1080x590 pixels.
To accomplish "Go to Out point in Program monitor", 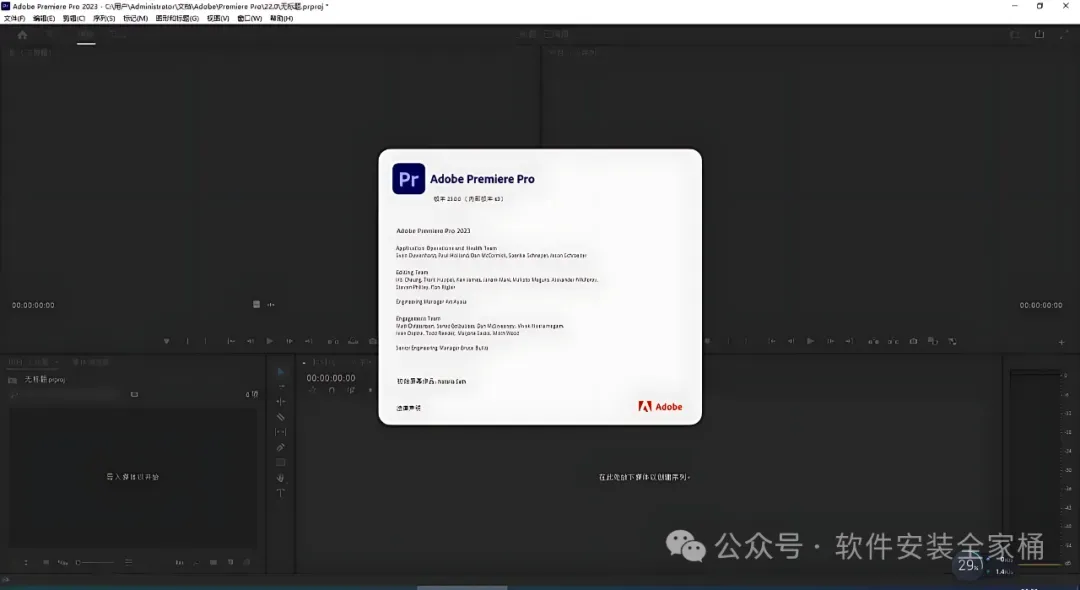I will [x=849, y=341].
